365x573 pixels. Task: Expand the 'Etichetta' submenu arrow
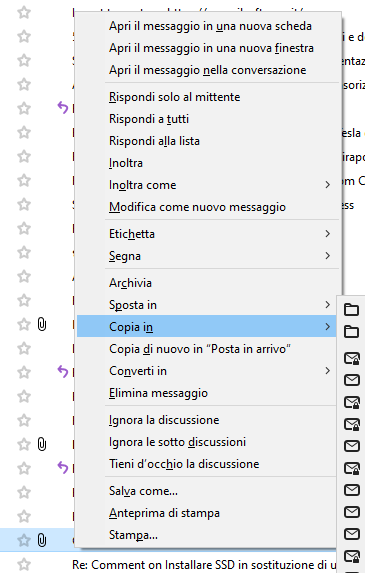[x=328, y=234]
